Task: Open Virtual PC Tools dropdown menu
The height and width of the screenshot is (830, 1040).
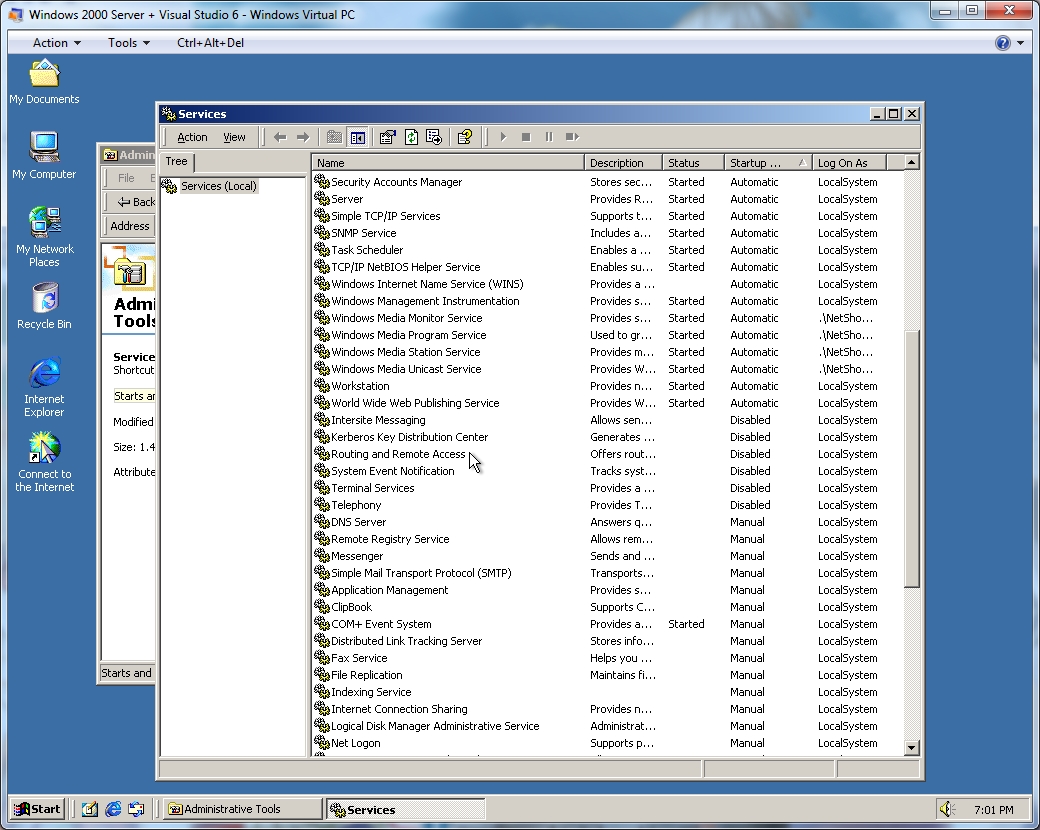Action: [128, 43]
